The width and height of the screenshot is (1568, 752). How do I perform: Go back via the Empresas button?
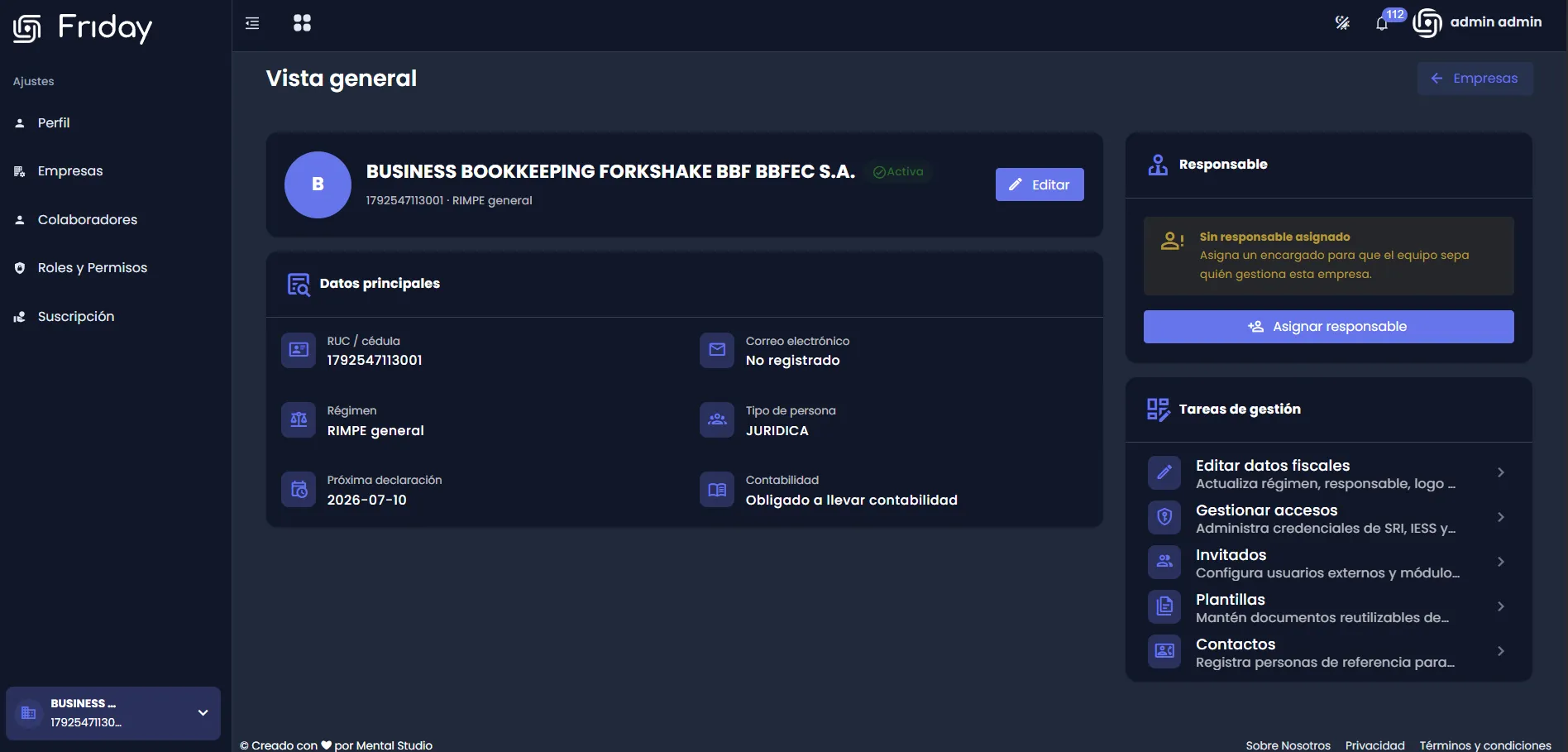click(1475, 79)
